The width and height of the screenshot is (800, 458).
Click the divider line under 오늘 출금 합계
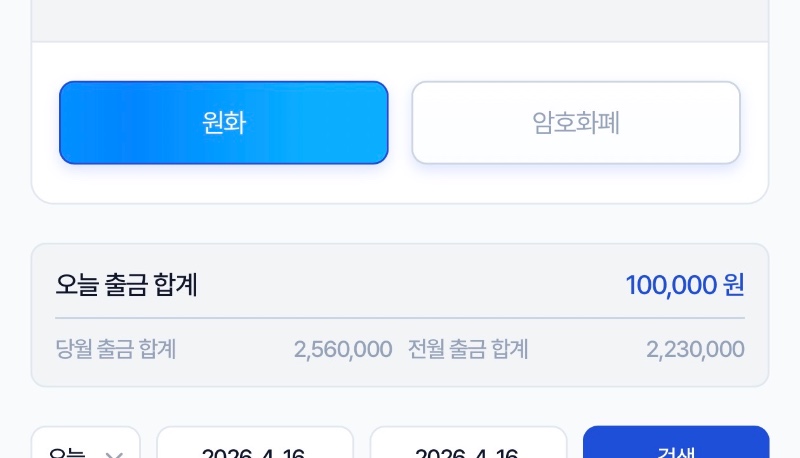tap(400, 318)
